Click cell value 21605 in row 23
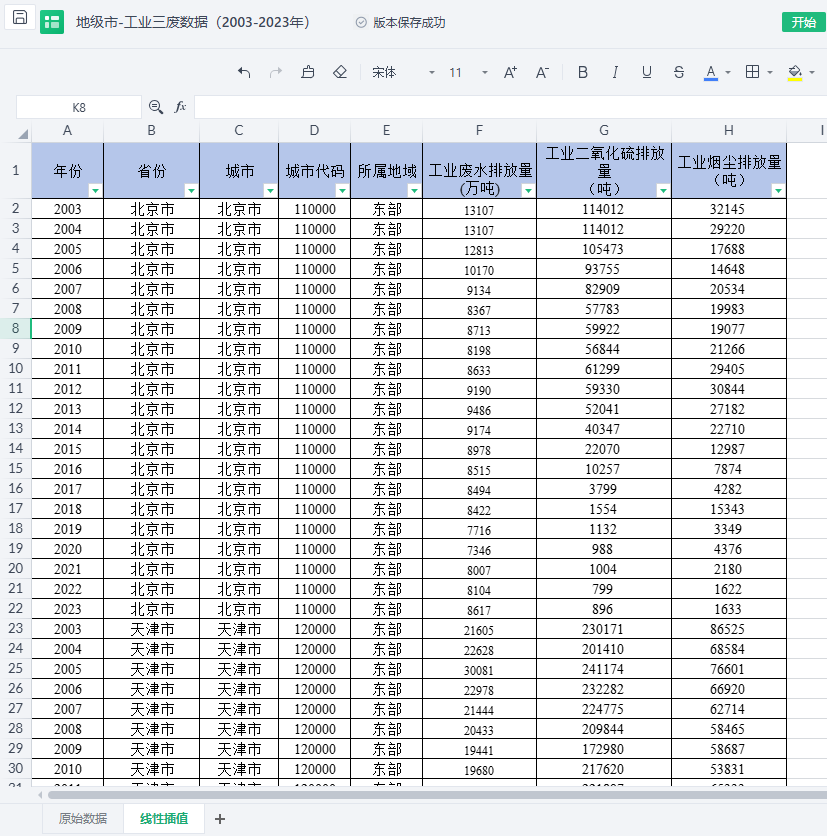Screen dimensions: 827x836 479,629
